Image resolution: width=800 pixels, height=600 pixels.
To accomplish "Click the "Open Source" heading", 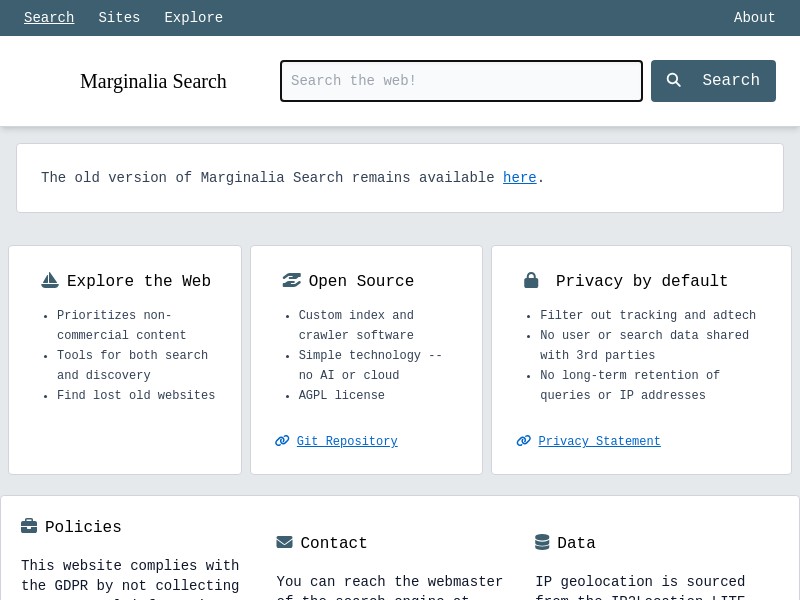I will coord(361,281).
